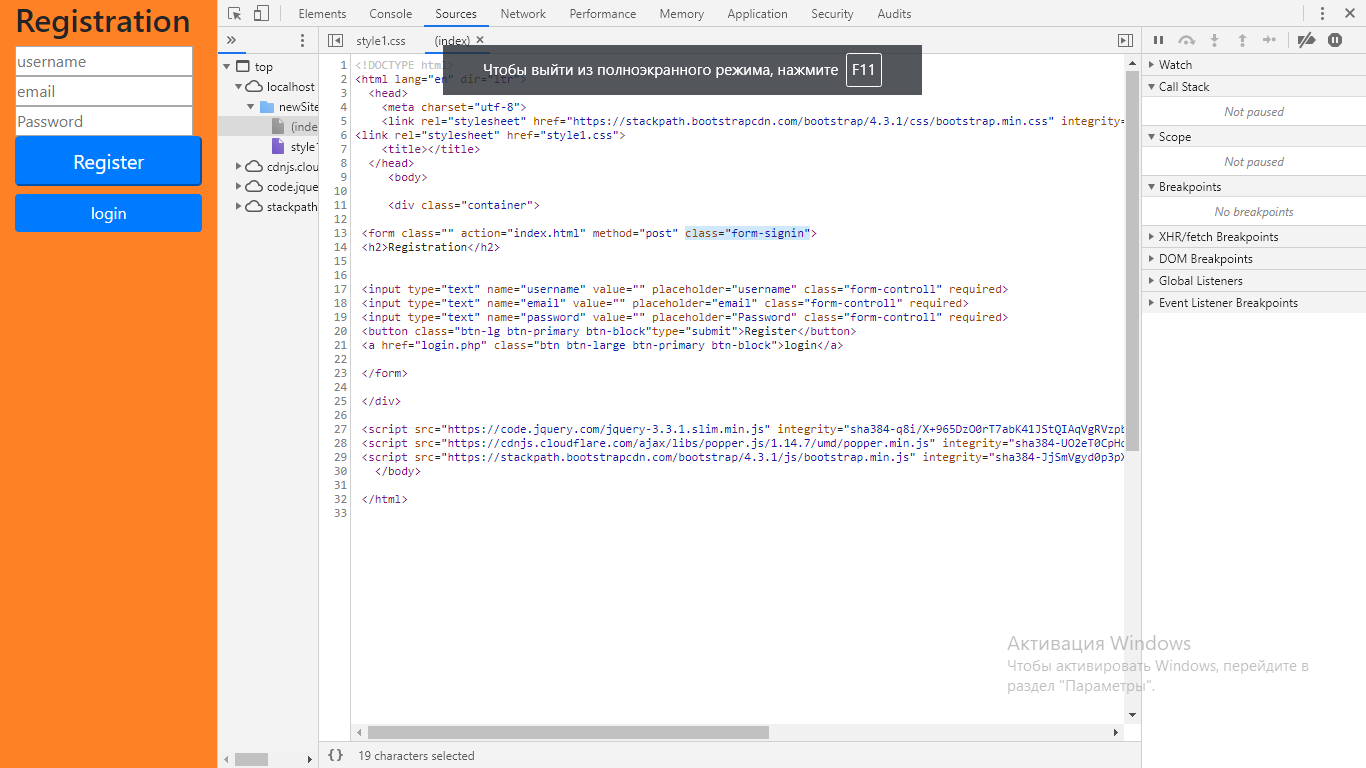
Task: Open the Audits tab
Action: 894,14
